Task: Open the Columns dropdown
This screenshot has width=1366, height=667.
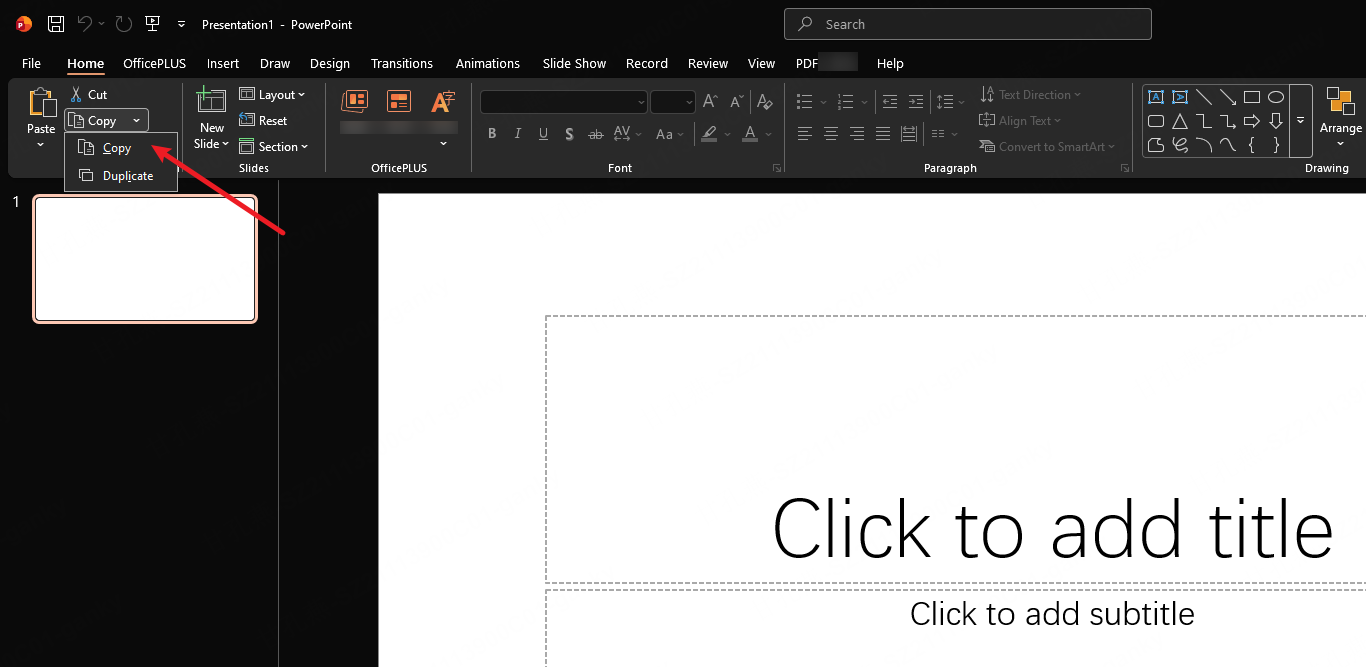Action: coord(945,134)
